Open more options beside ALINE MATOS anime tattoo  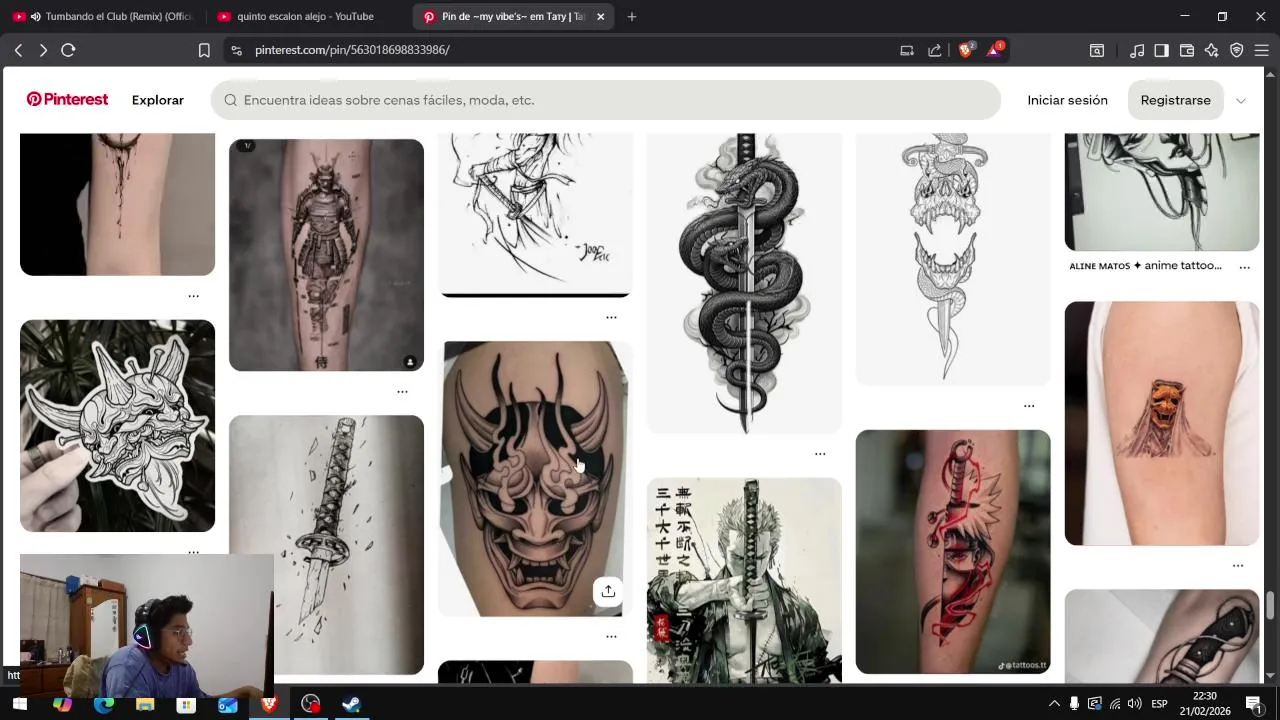pos(1245,267)
